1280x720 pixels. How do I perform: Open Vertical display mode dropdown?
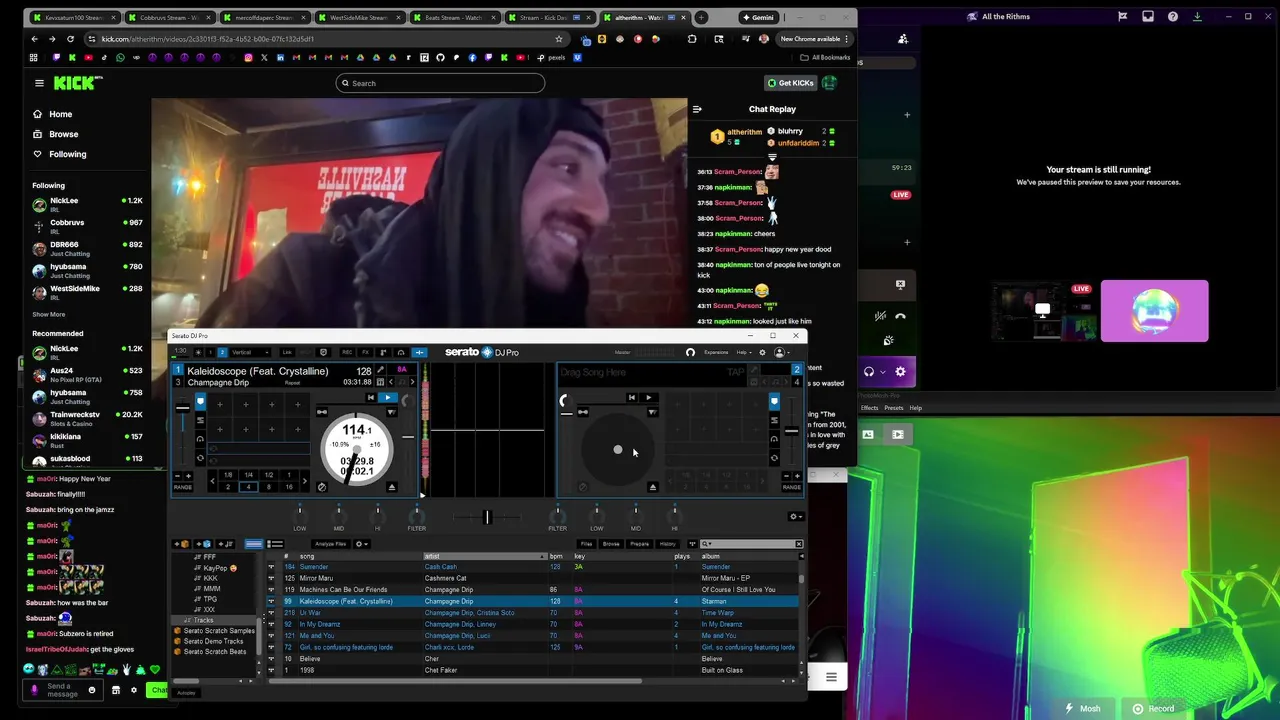point(251,352)
